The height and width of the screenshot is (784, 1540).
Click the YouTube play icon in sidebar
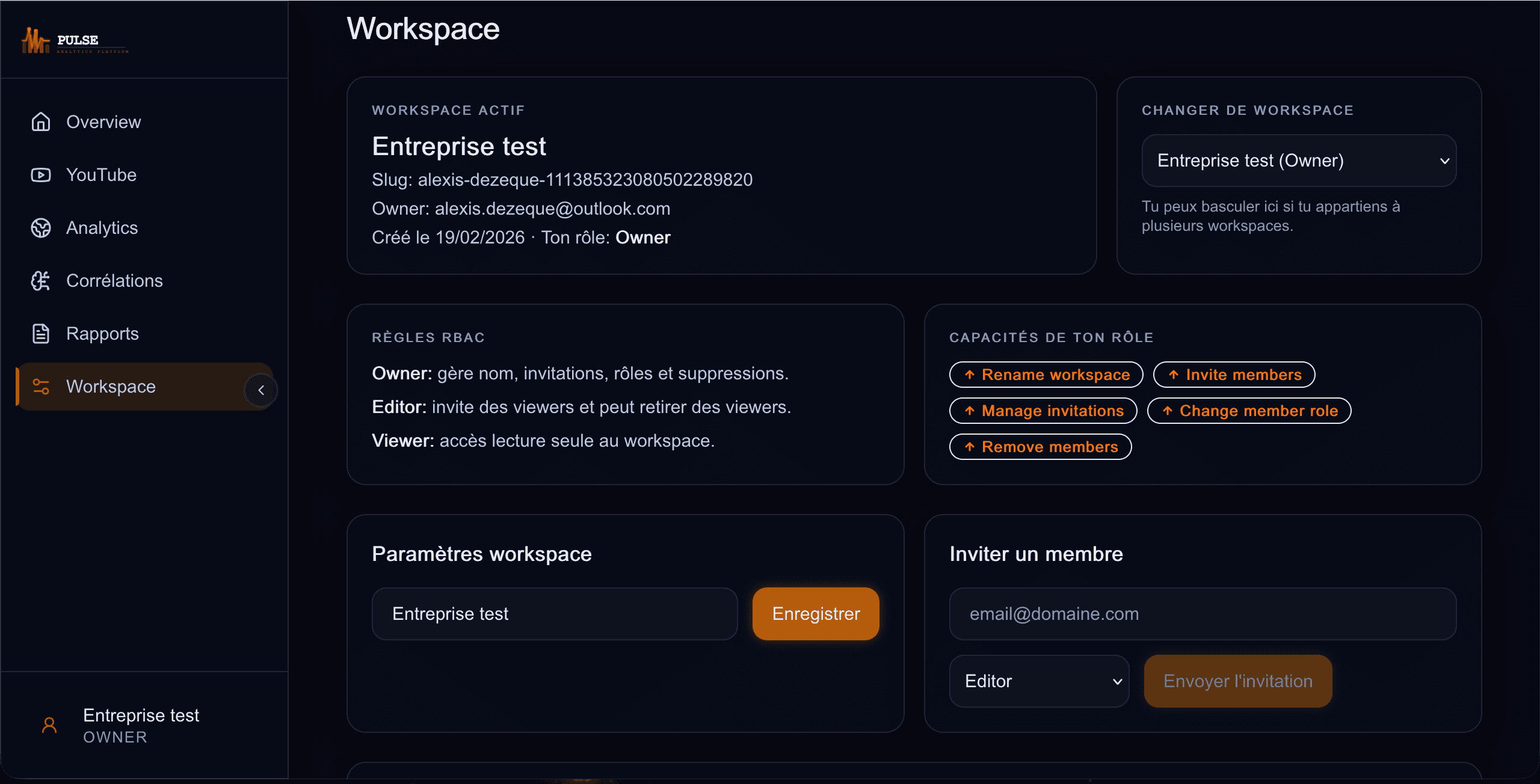pyautogui.click(x=41, y=175)
